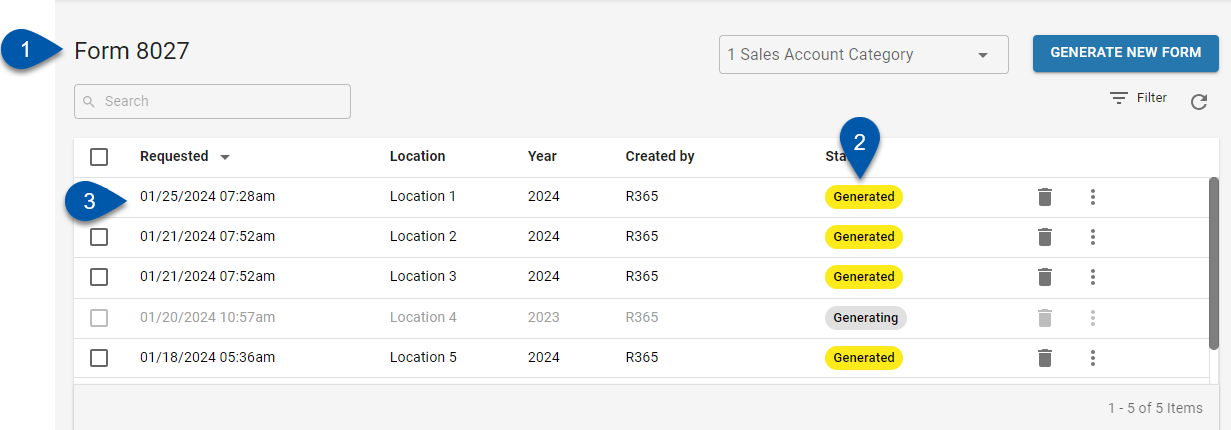Image resolution: width=1231 pixels, height=430 pixels.
Task: Delete the Location 1 form row
Action: pos(1045,197)
